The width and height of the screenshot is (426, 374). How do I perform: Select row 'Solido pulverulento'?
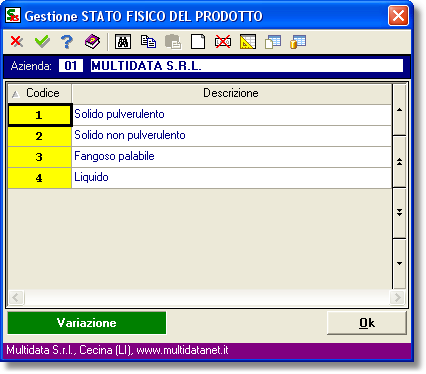pyautogui.click(x=232, y=115)
